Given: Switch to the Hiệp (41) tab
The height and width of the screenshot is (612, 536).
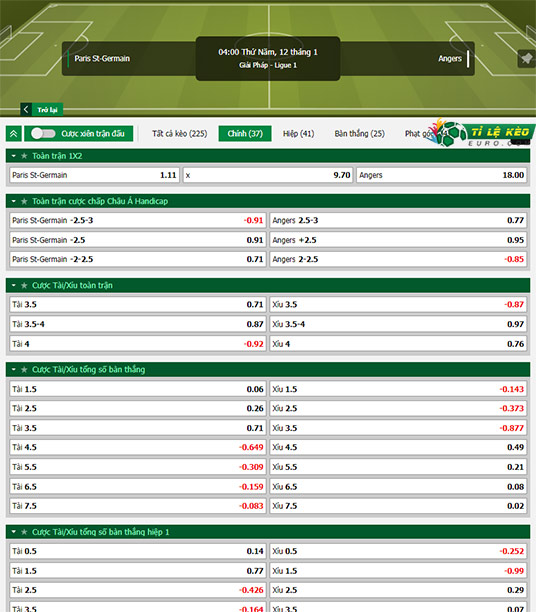Looking at the screenshot, I should coord(299,133).
